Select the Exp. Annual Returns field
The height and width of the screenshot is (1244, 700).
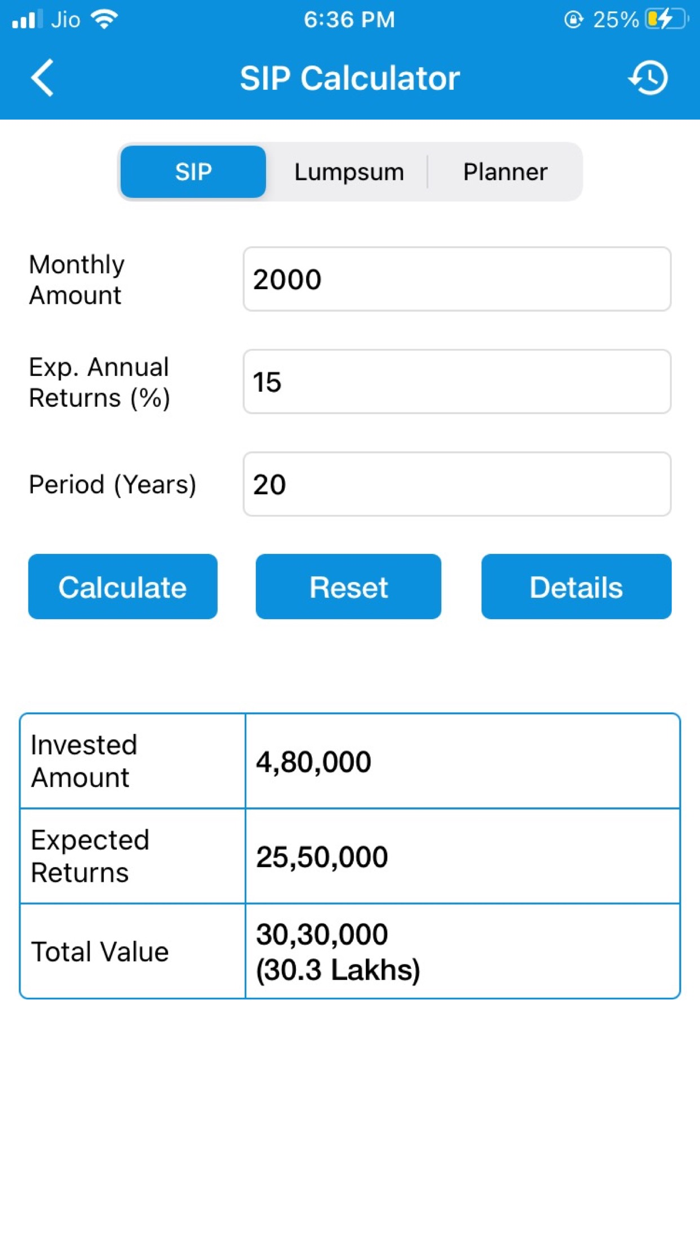tap(456, 381)
